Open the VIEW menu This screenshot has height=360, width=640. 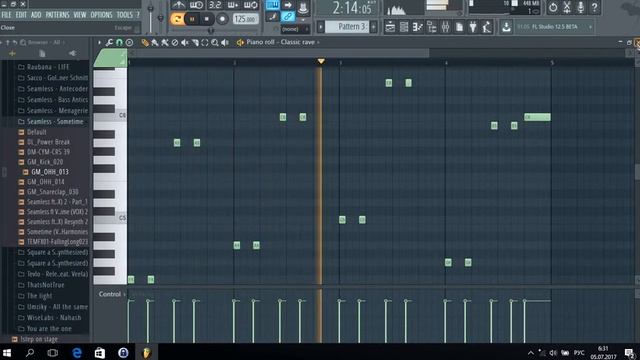pyautogui.click(x=80, y=15)
